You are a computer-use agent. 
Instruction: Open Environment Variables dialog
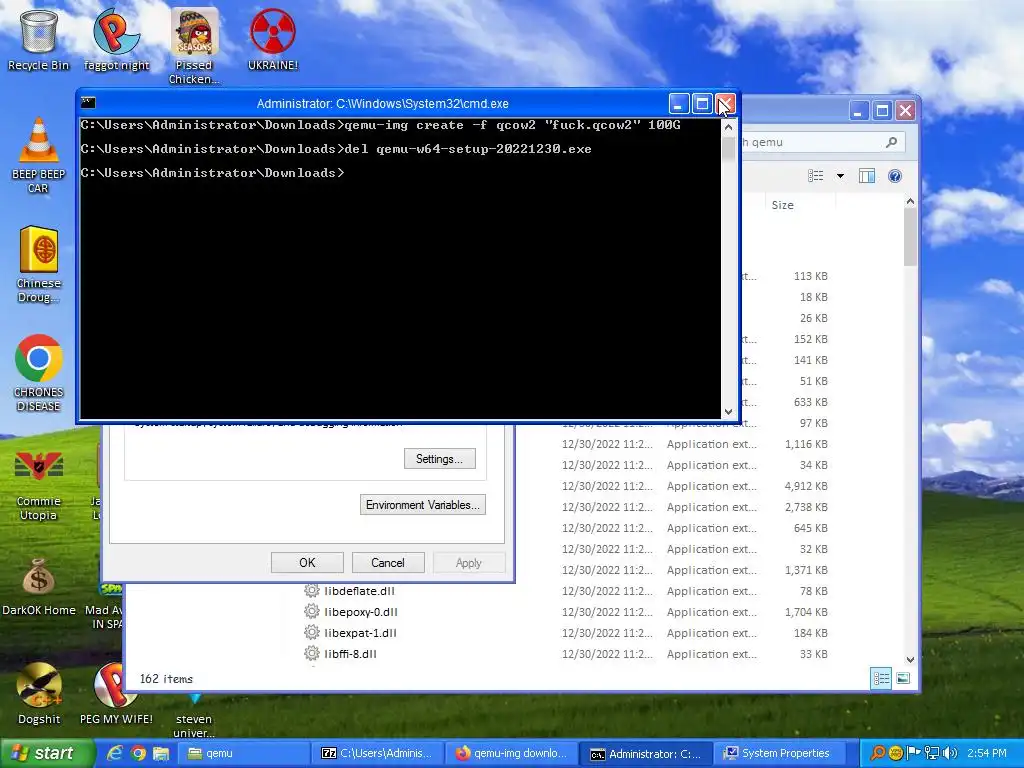[x=423, y=505]
